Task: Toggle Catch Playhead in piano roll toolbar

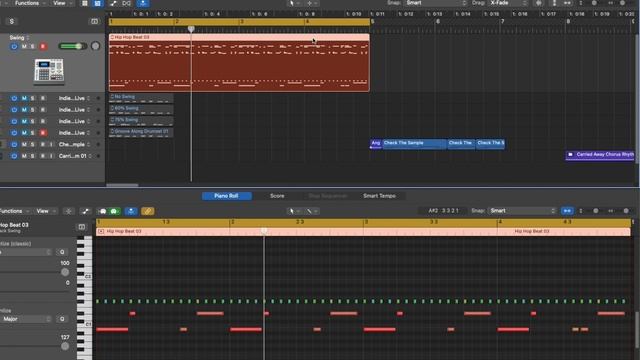Action: (131, 211)
